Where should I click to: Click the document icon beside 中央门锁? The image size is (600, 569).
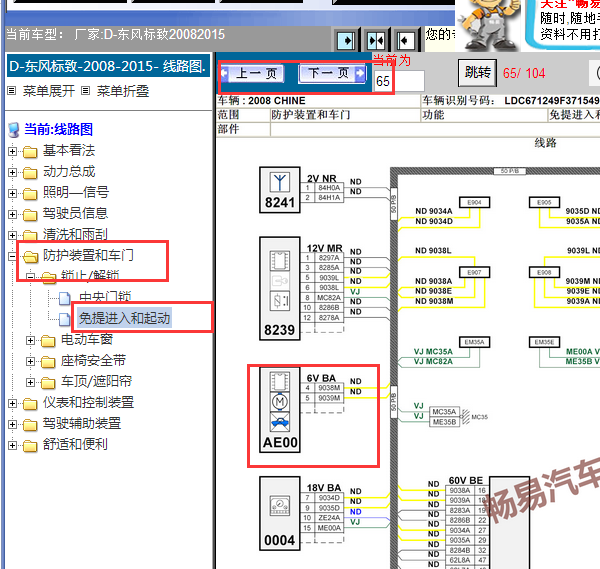pos(65,298)
